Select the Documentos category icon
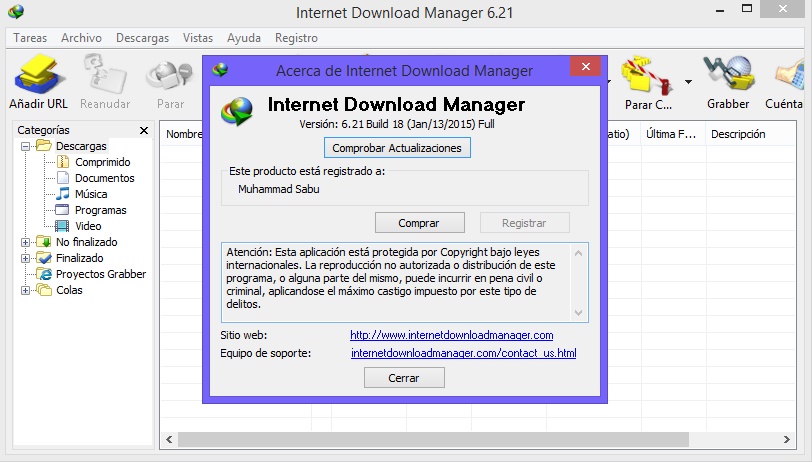812x462 pixels. click(x=63, y=178)
